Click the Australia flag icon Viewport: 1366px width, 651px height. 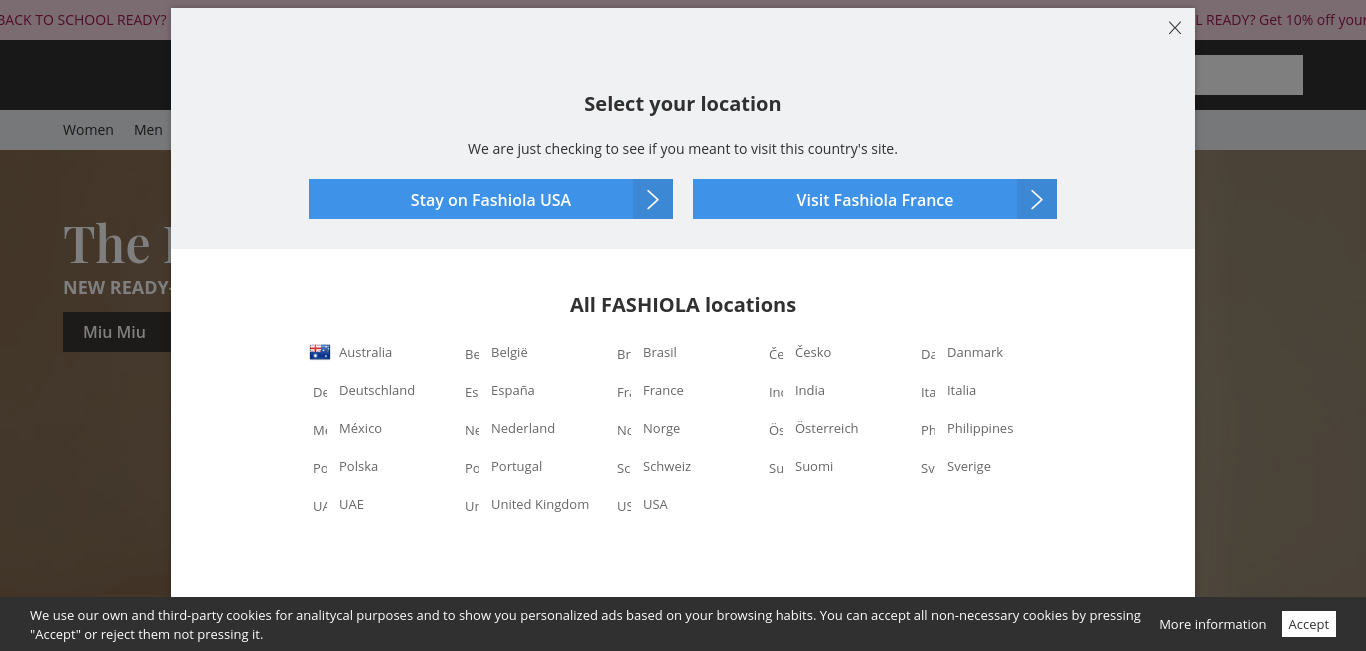click(320, 352)
